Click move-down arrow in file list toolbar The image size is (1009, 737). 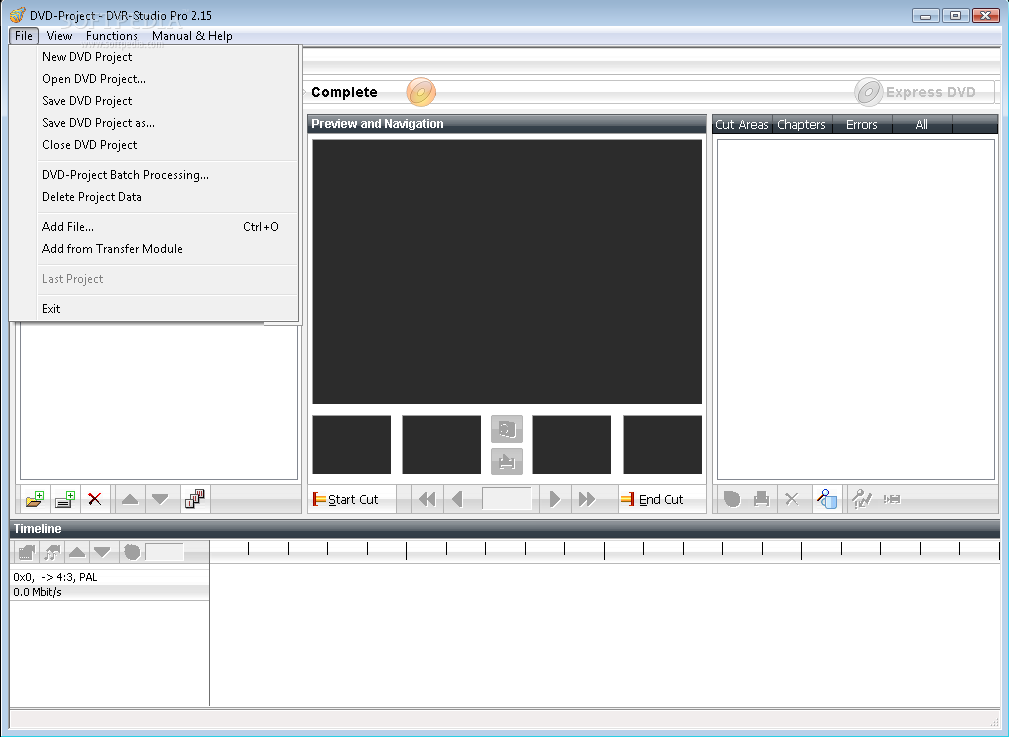pos(160,499)
